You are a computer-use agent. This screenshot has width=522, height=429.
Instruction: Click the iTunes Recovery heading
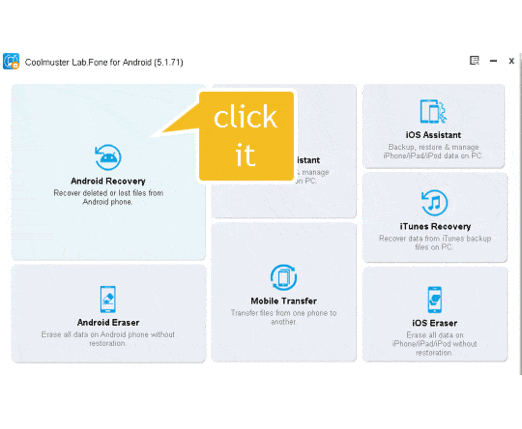[x=435, y=227]
